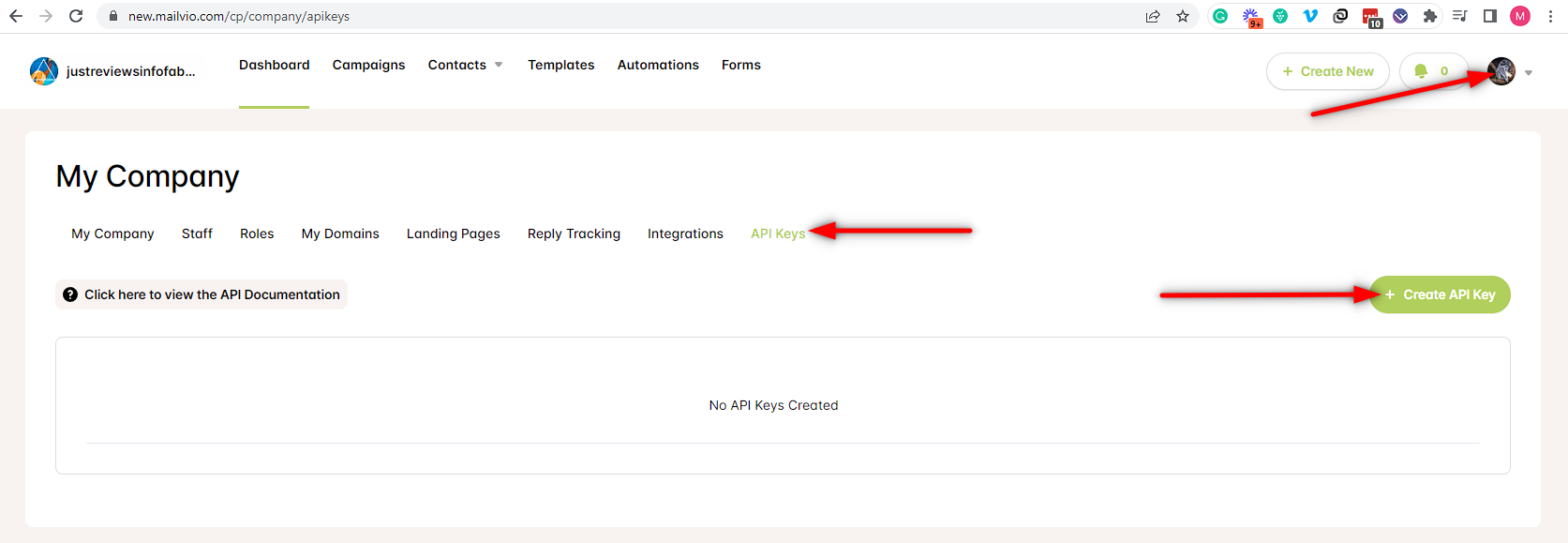
Task: Open the Dashboard nav item
Action: 274,65
